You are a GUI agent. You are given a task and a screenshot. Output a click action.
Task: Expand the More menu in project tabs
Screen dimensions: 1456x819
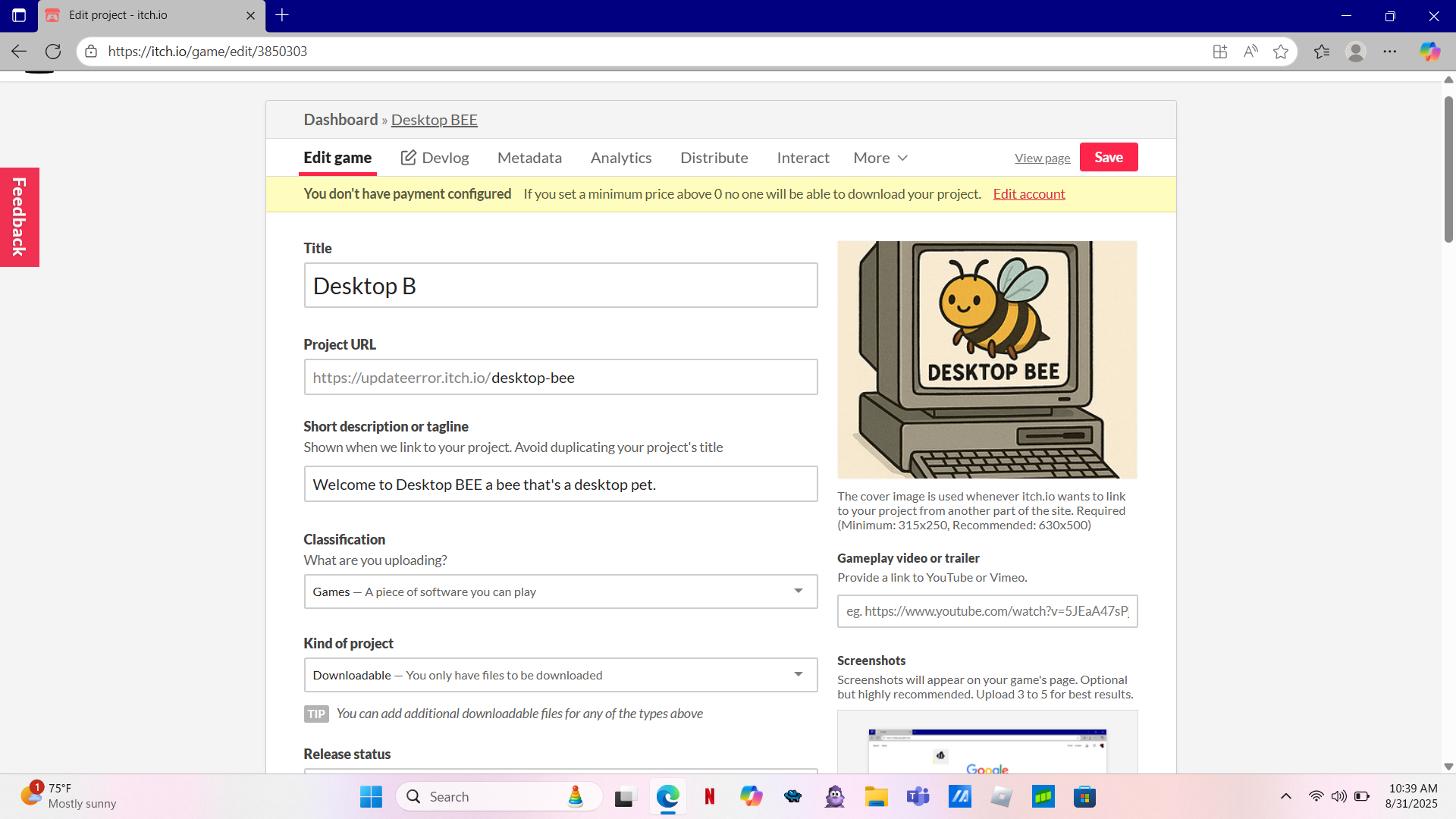coord(880,158)
